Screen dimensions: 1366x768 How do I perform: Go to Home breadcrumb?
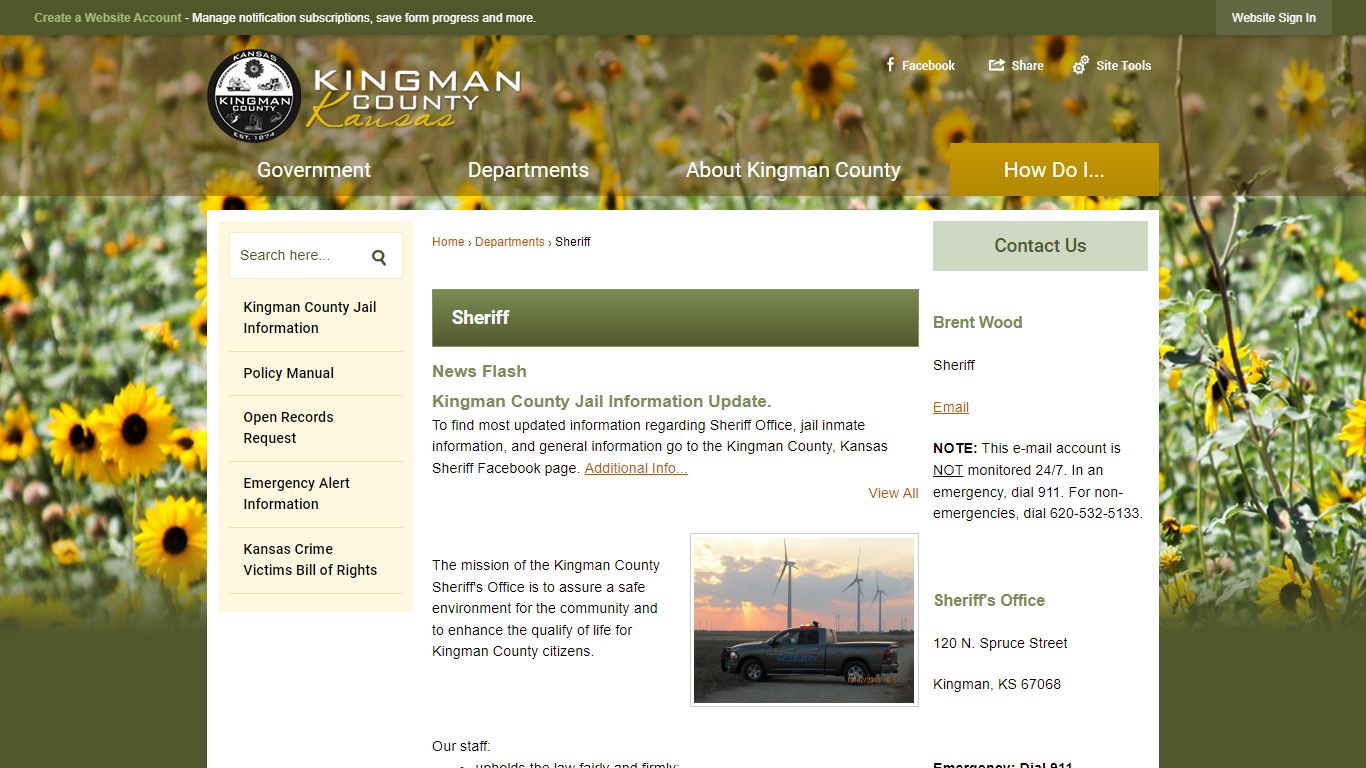click(448, 242)
